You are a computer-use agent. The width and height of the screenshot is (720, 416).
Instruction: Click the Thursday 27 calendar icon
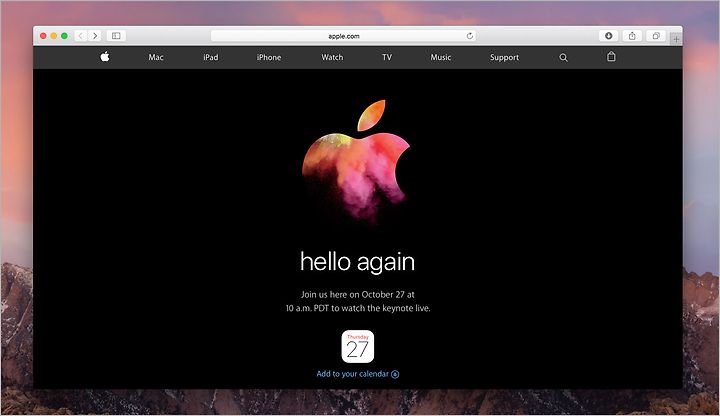[x=358, y=347]
